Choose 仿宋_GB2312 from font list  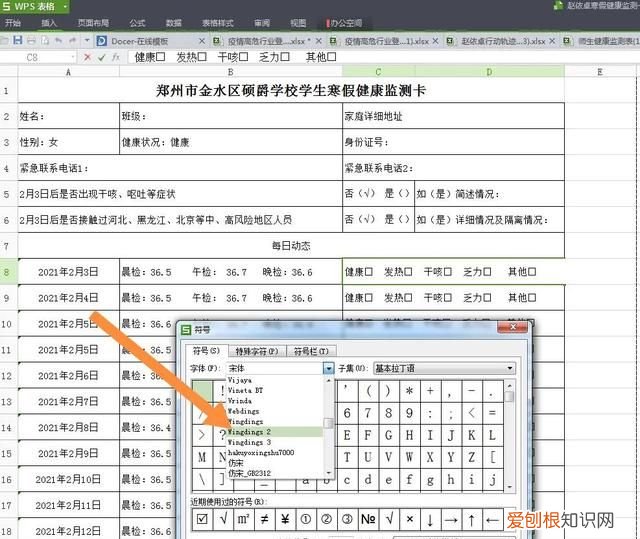[x=275, y=473]
